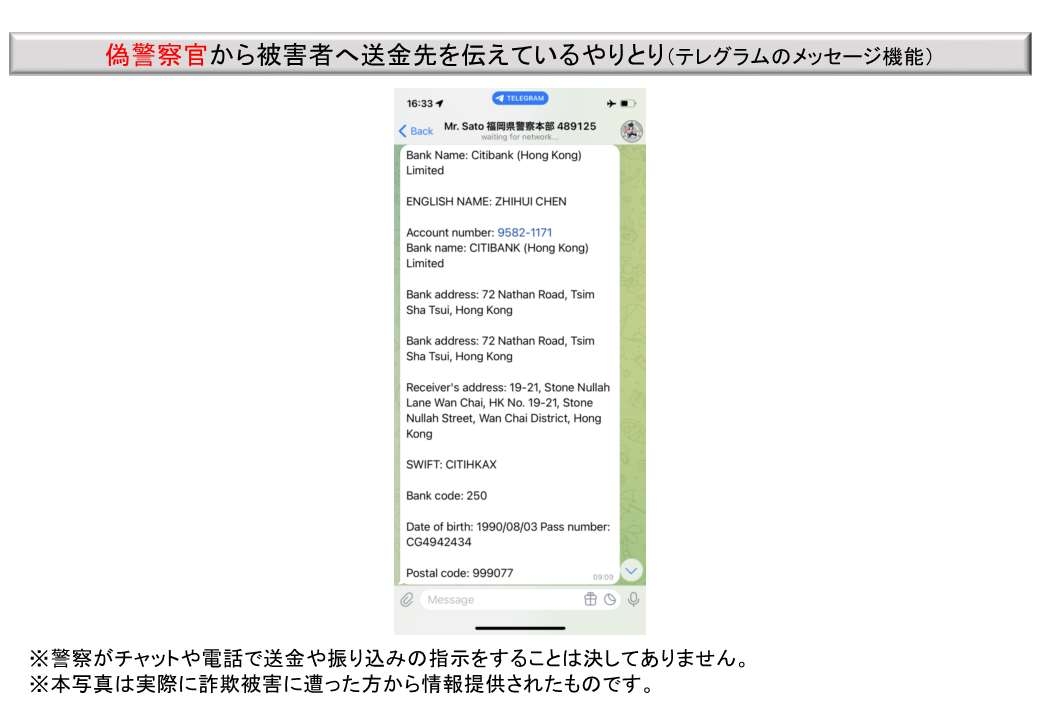The width and height of the screenshot is (1041, 721).
Task: Tap the iOS home indicator bar
Action: pyautogui.click(x=520, y=627)
